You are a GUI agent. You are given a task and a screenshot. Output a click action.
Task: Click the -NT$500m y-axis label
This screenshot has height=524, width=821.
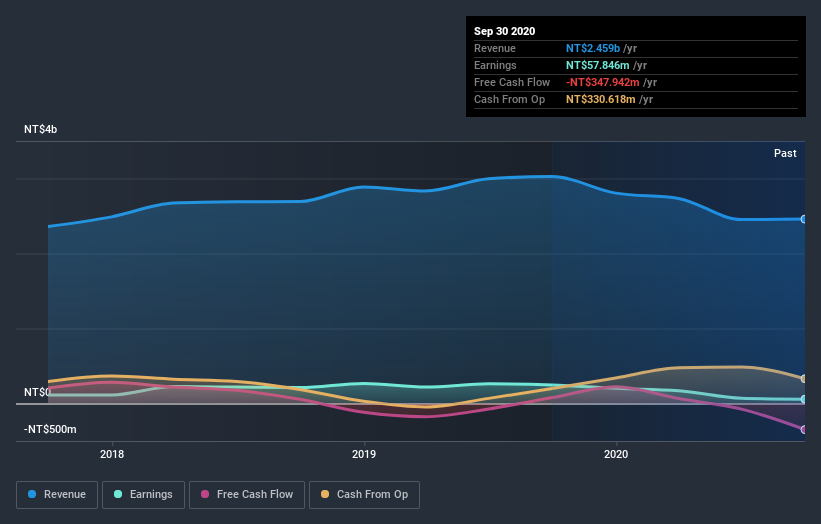pyautogui.click(x=50, y=429)
